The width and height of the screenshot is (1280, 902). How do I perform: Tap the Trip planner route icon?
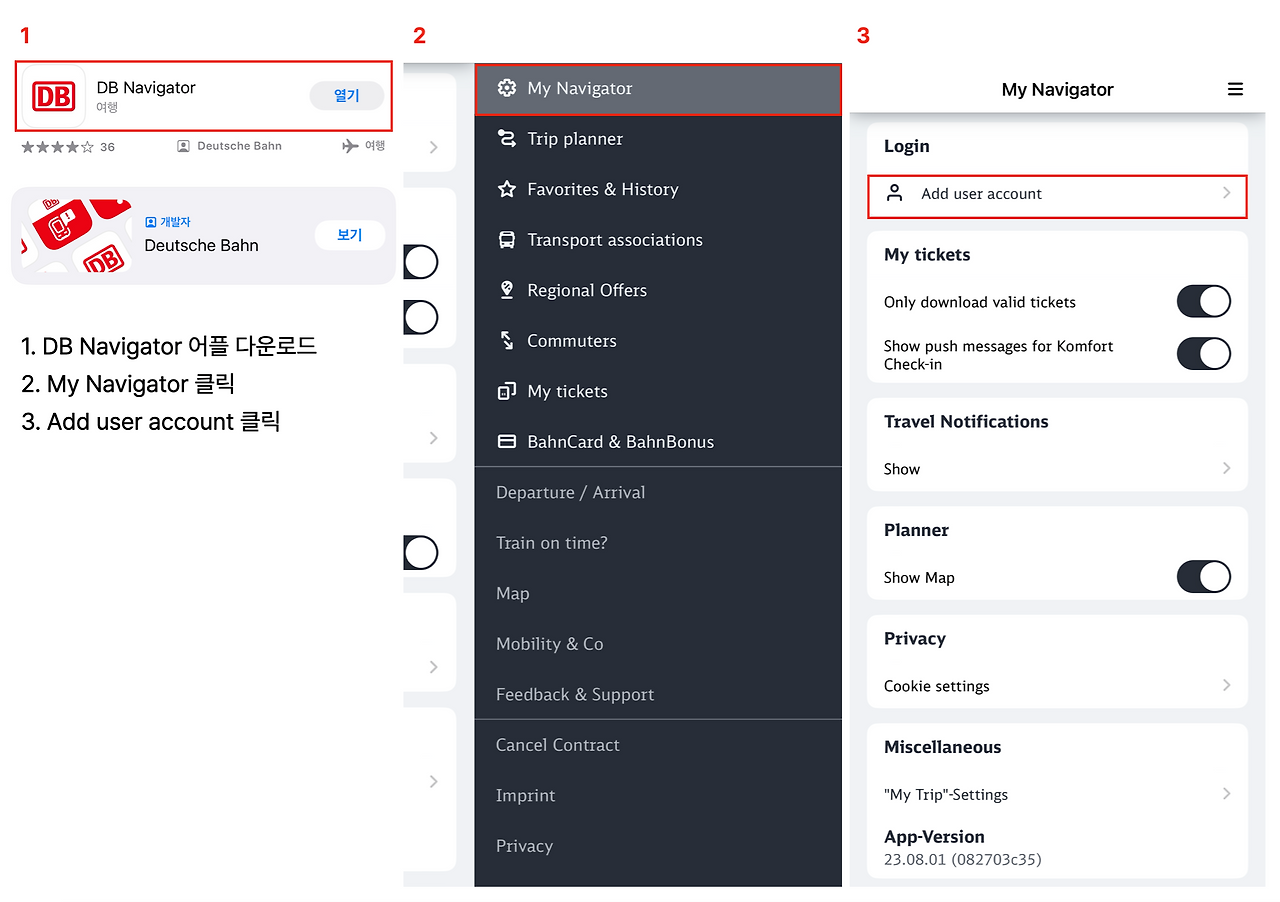click(x=507, y=139)
